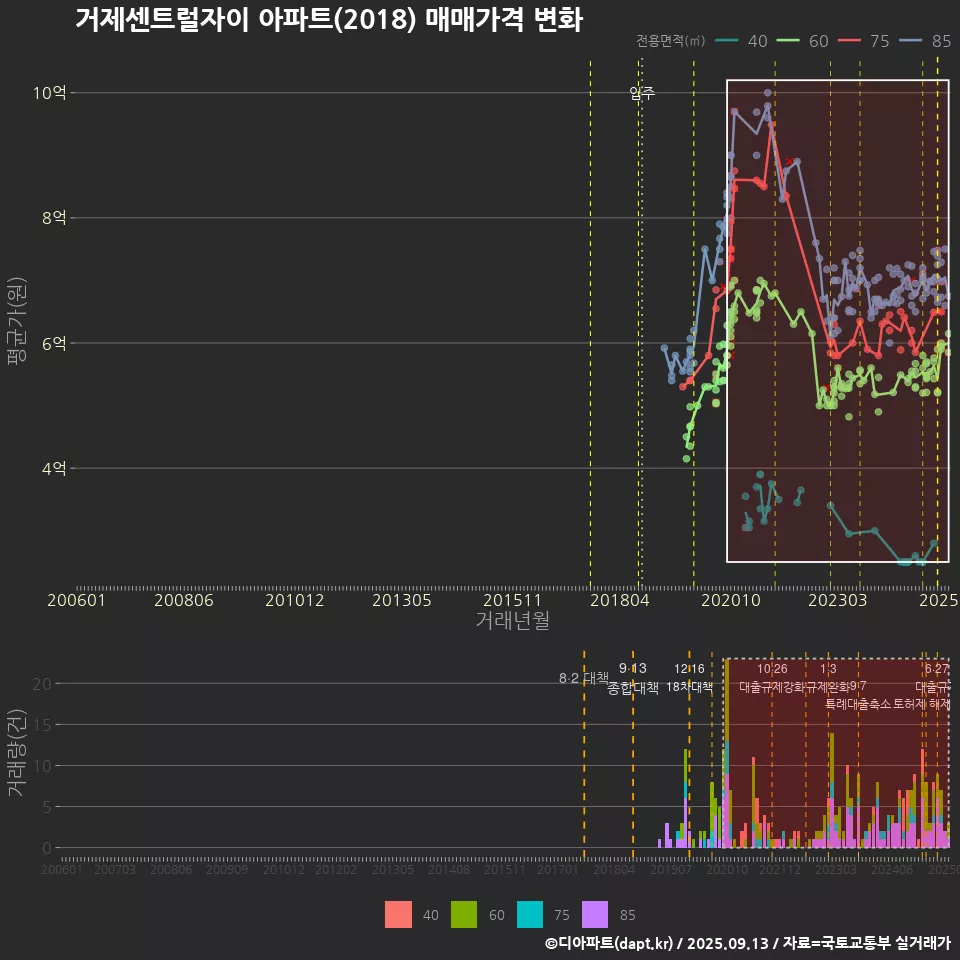Click the 토허제 해제 annotation label

[x=921, y=704]
